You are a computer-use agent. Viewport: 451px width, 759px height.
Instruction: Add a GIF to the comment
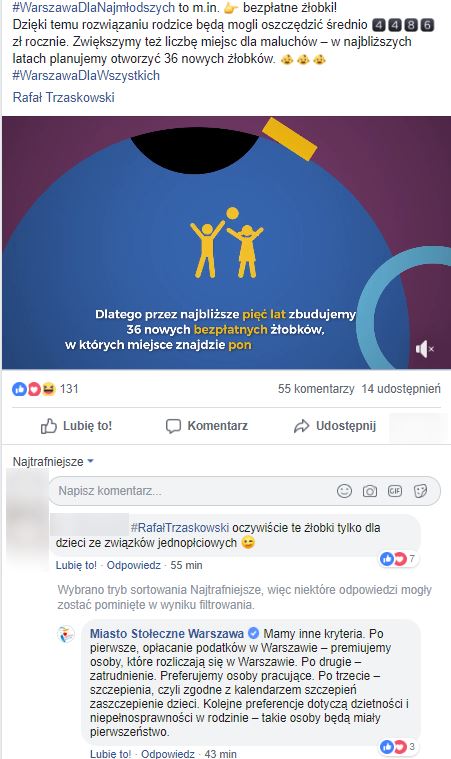(x=395, y=491)
